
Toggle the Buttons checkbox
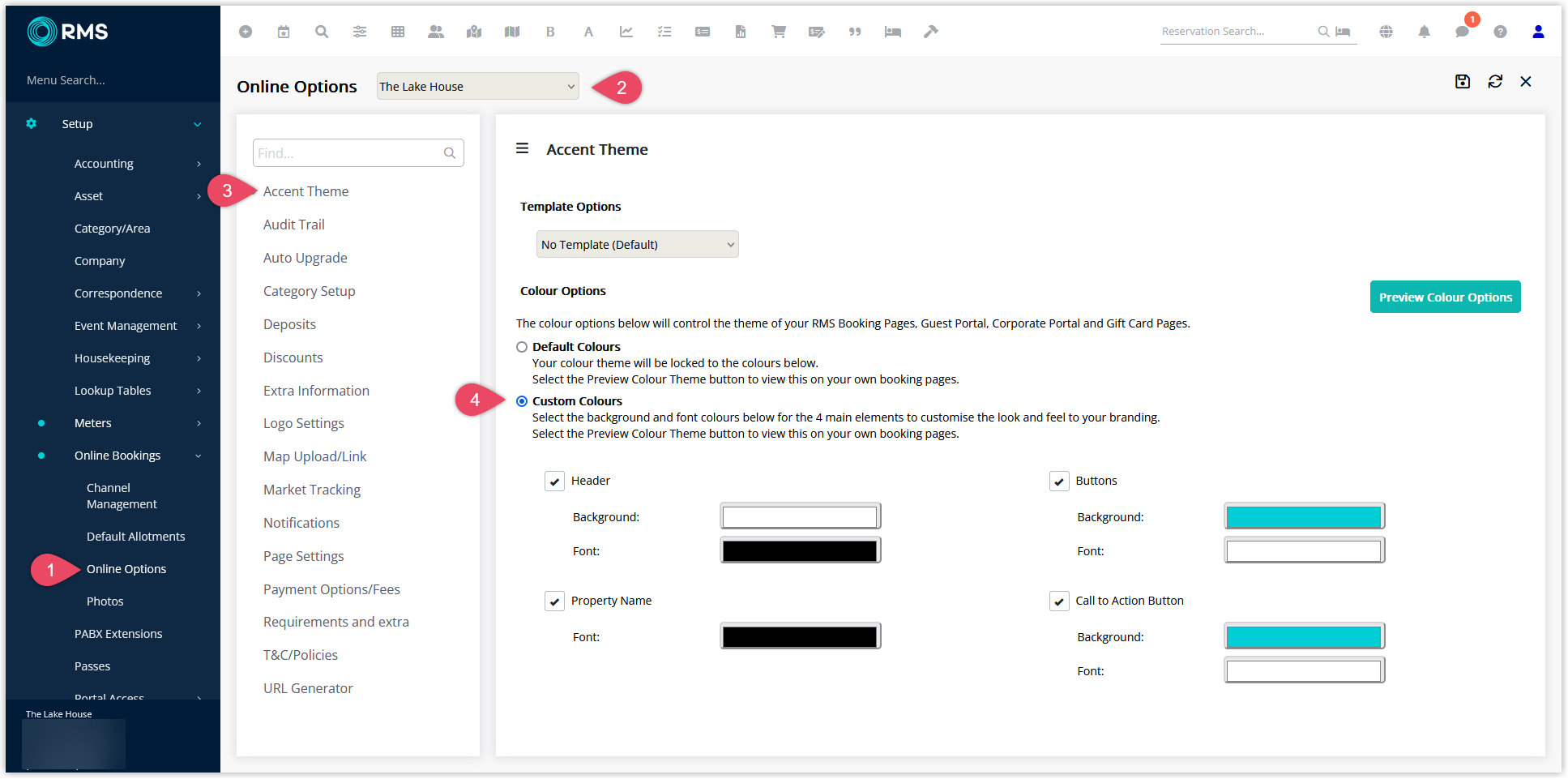tap(1059, 482)
